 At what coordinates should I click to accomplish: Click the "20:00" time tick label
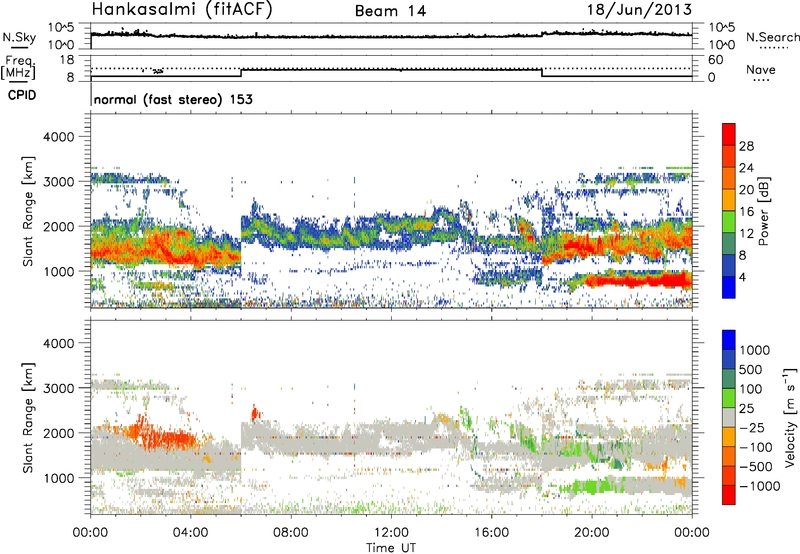[x=592, y=533]
